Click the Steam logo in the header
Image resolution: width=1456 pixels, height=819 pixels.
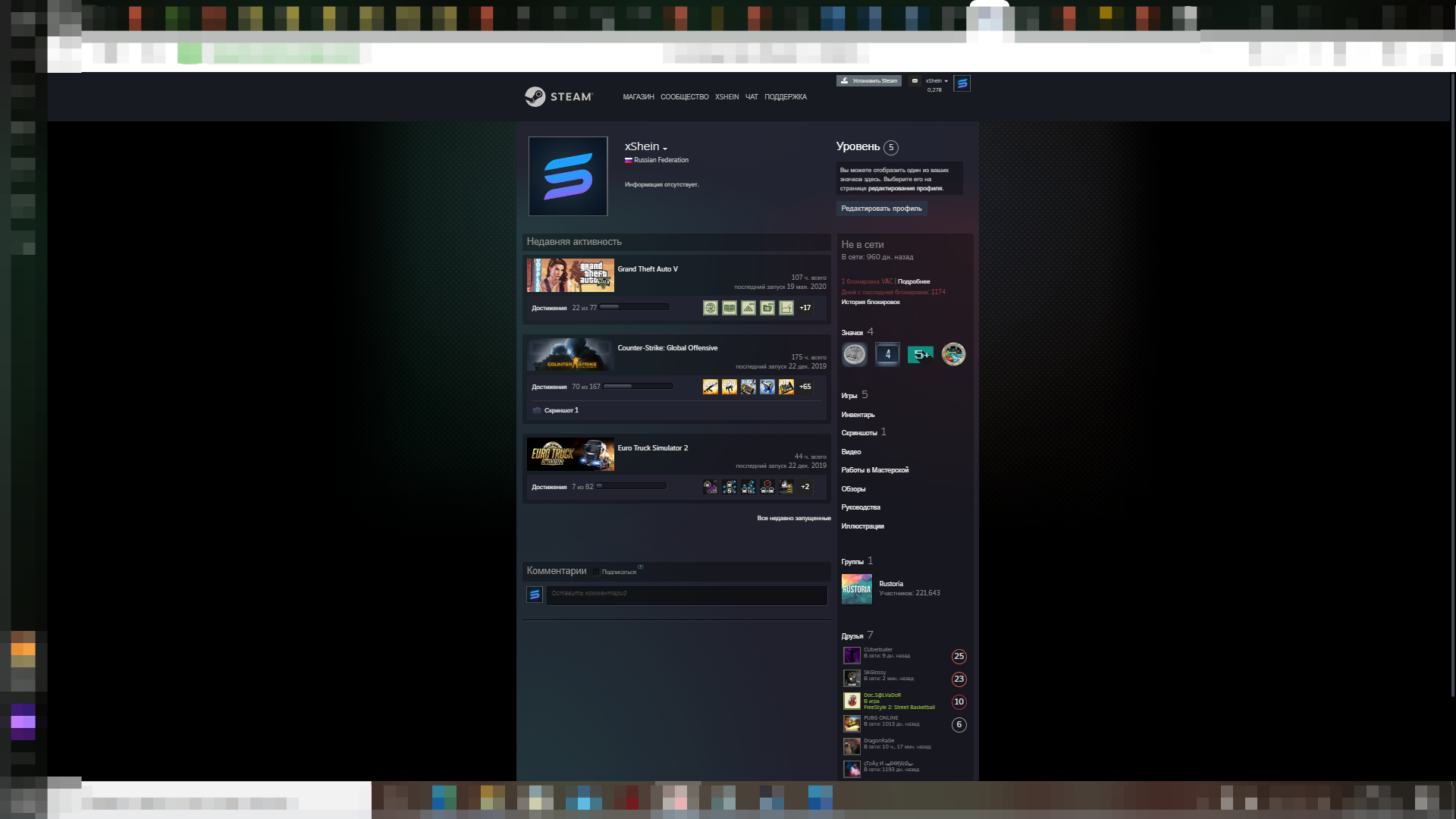coord(559,96)
